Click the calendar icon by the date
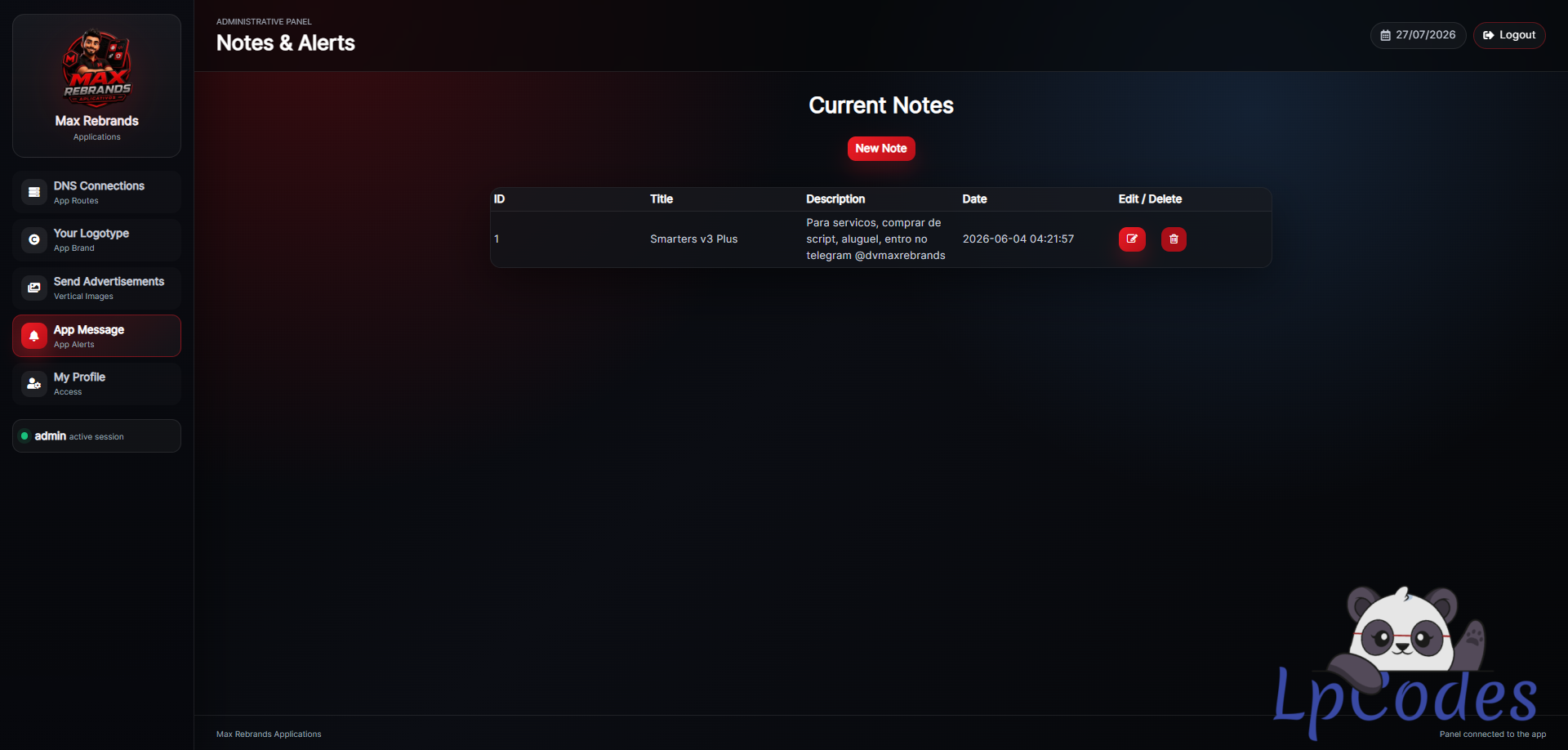Image resolution: width=1568 pixels, height=750 pixels. pyautogui.click(x=1385, y=35)
